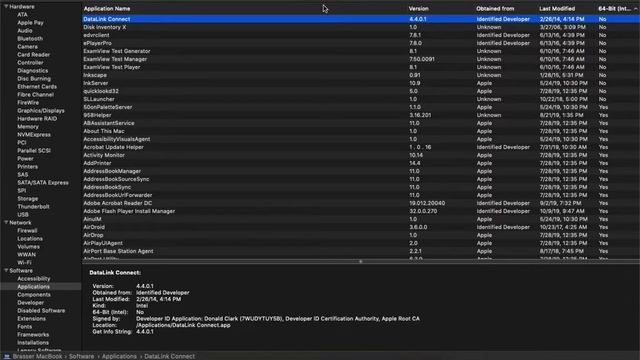Select Accessibility under Software

point(33,279)
